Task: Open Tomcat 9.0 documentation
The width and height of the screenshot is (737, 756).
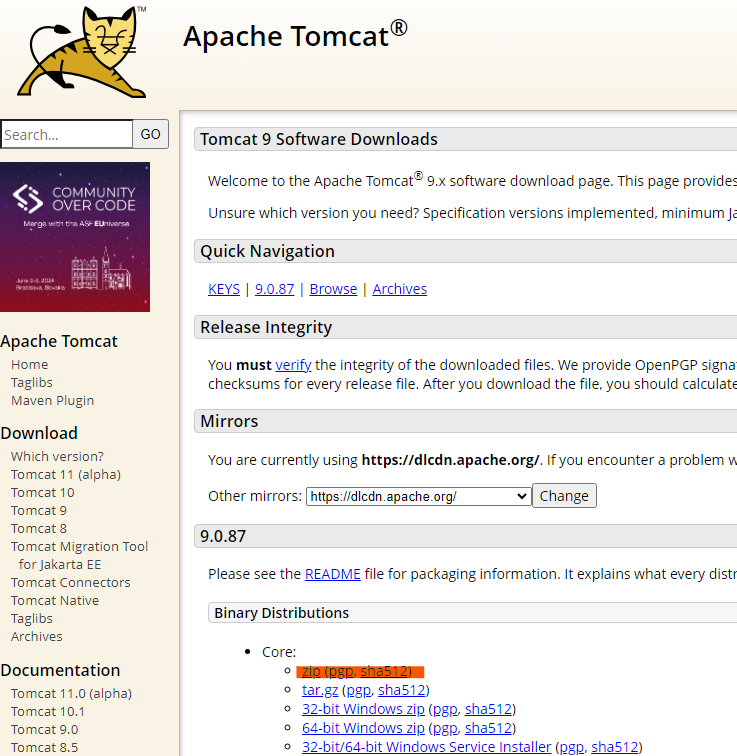Action: pos(44,729)
